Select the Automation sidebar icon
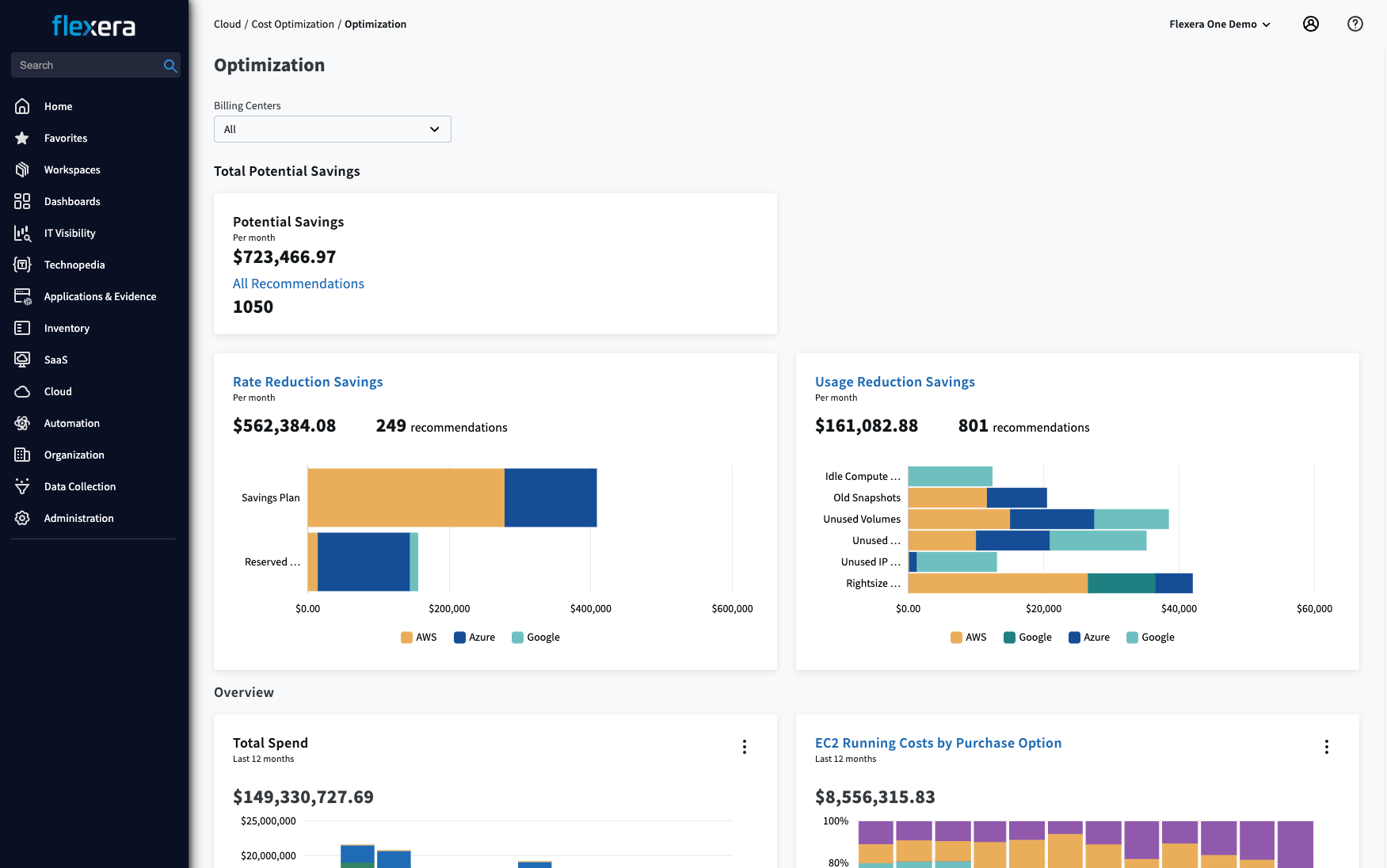The height and width of the screenshot is (868, 1387). tap(22, 423)
